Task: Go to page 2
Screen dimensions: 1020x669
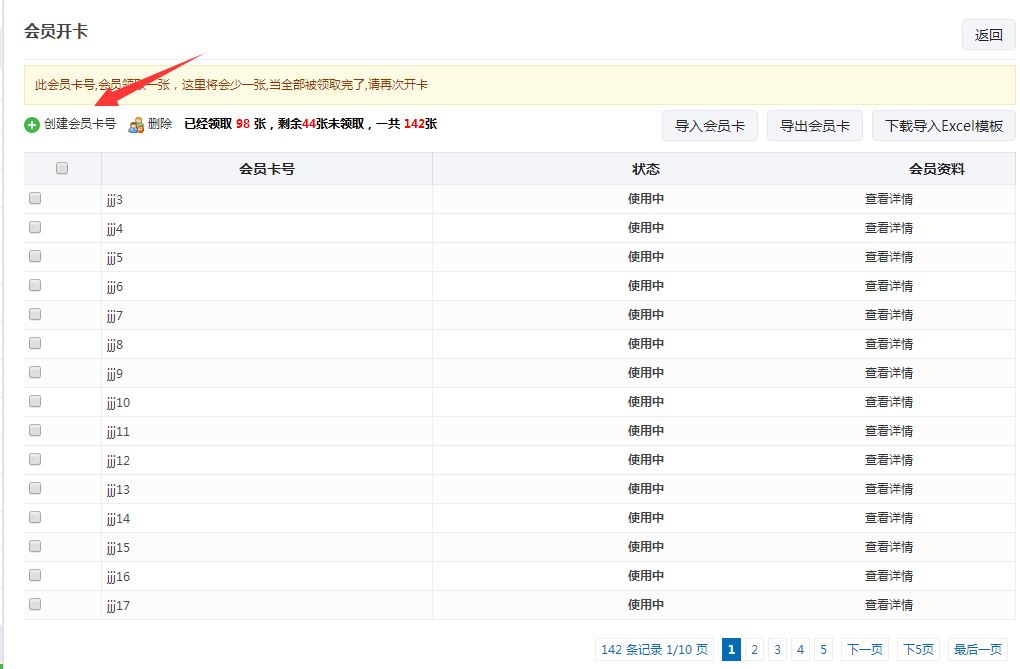Action: [754, 649]
